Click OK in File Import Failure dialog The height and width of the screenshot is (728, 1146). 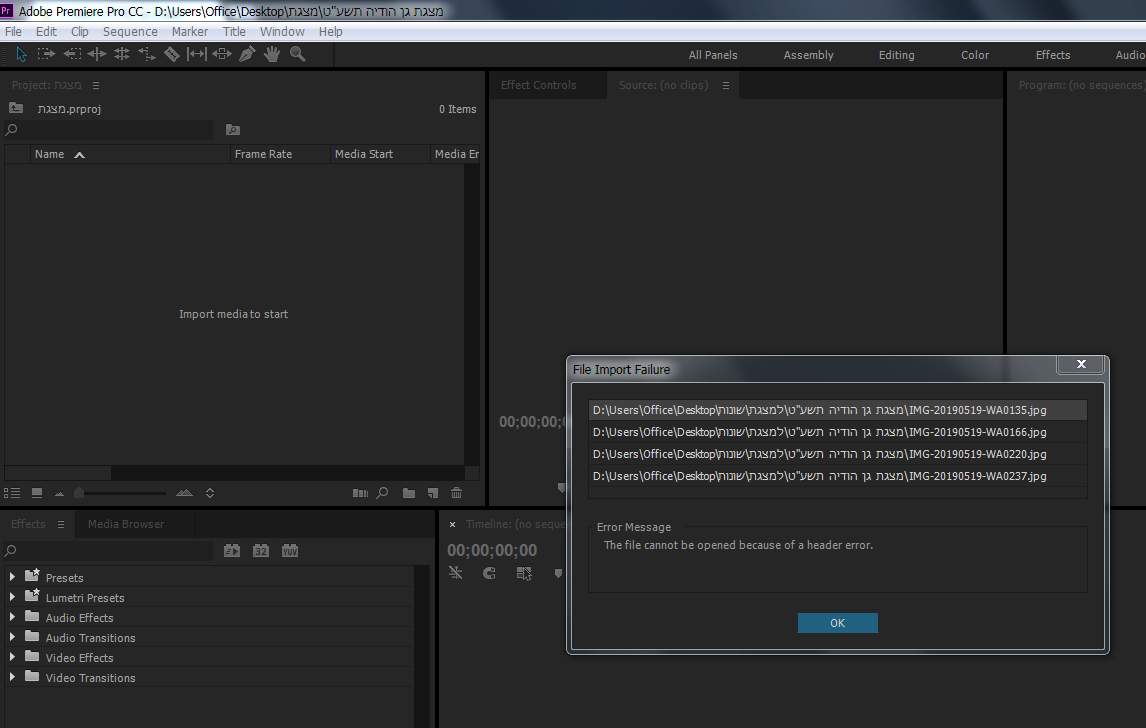pos(838,623)
